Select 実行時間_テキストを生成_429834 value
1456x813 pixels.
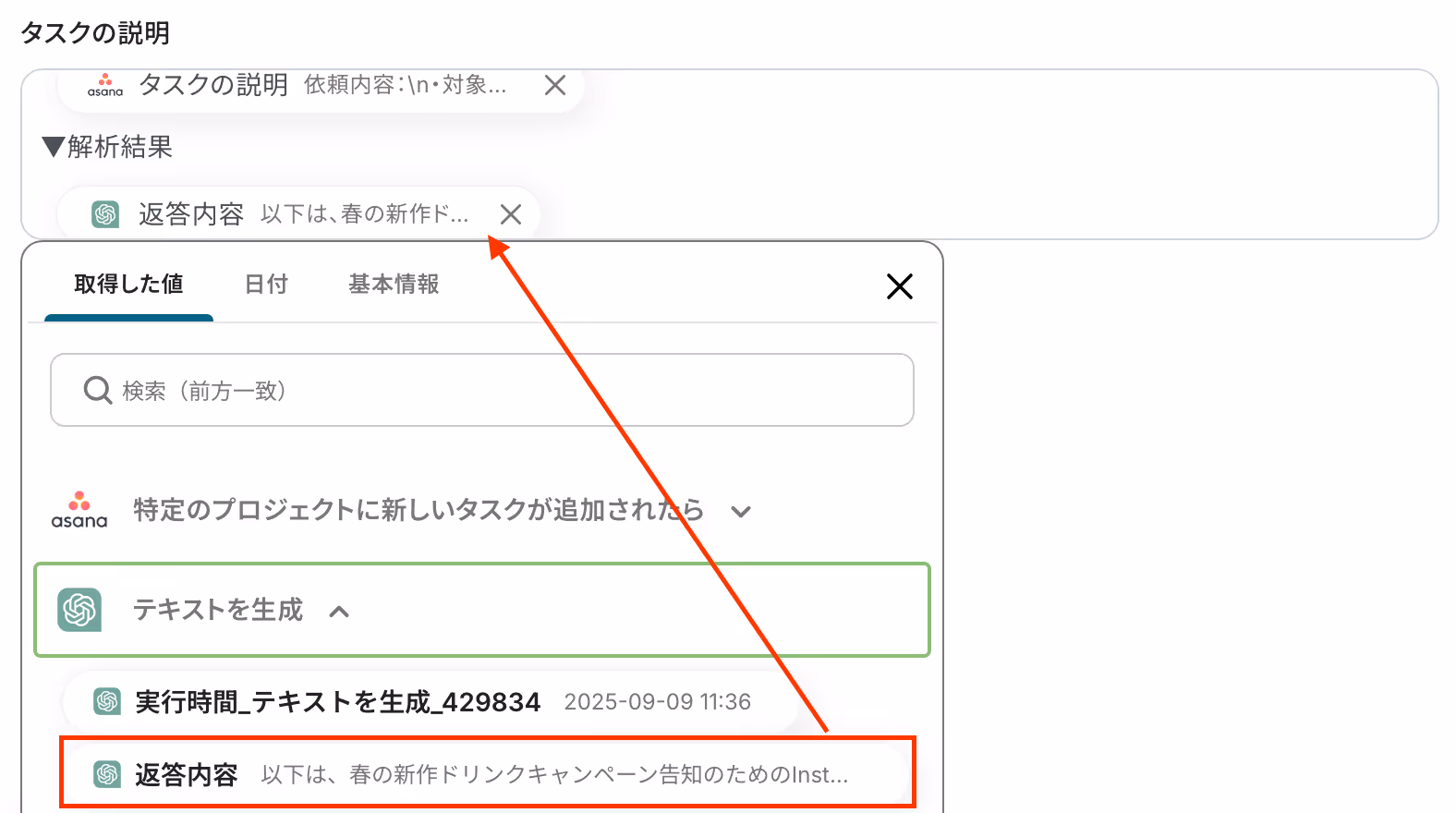click(x=431, y=702)
